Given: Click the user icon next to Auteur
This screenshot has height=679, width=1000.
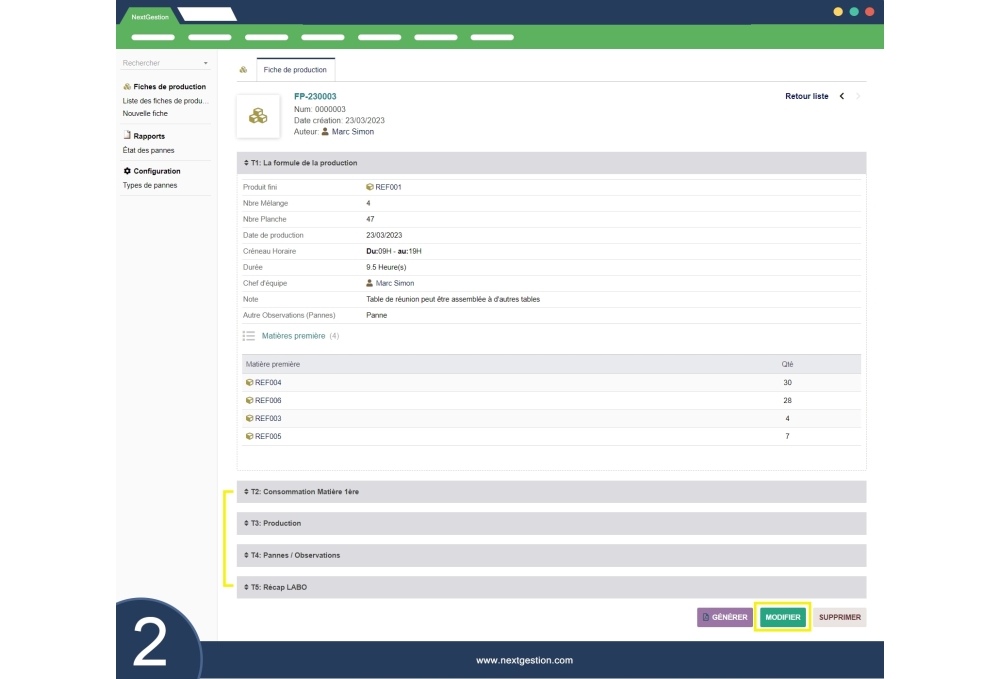Looking at the screenshot, I should [x=325, y=132].
